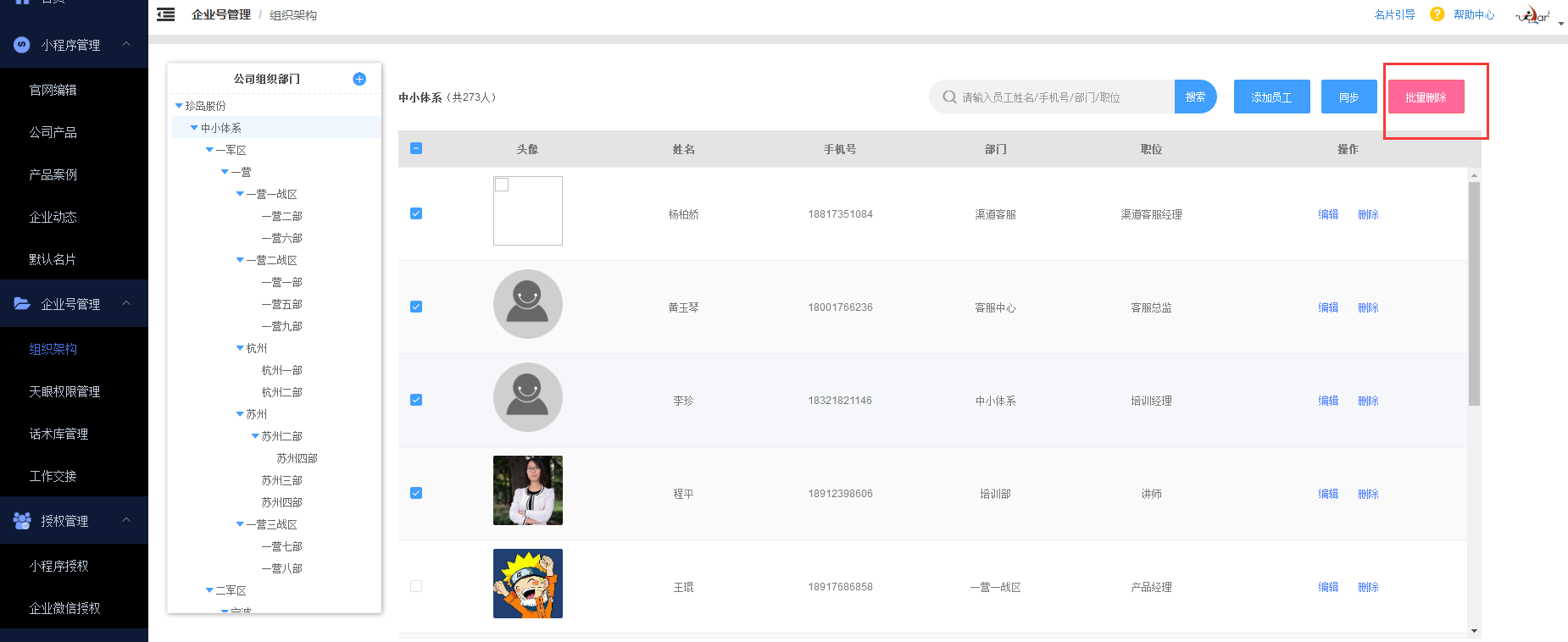This screenshot has width=1568, height=642.
Task: Collapse the 杭州 department tree node
Action: point(240,348)
